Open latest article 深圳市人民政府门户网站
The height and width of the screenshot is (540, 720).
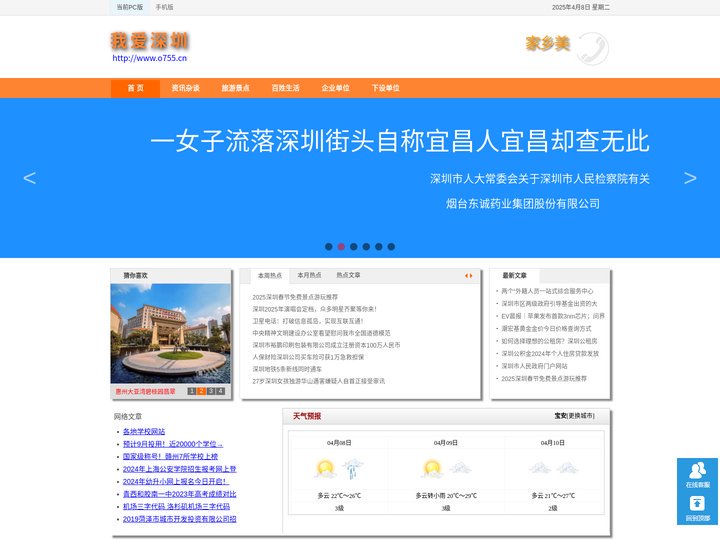coord(534,366)
